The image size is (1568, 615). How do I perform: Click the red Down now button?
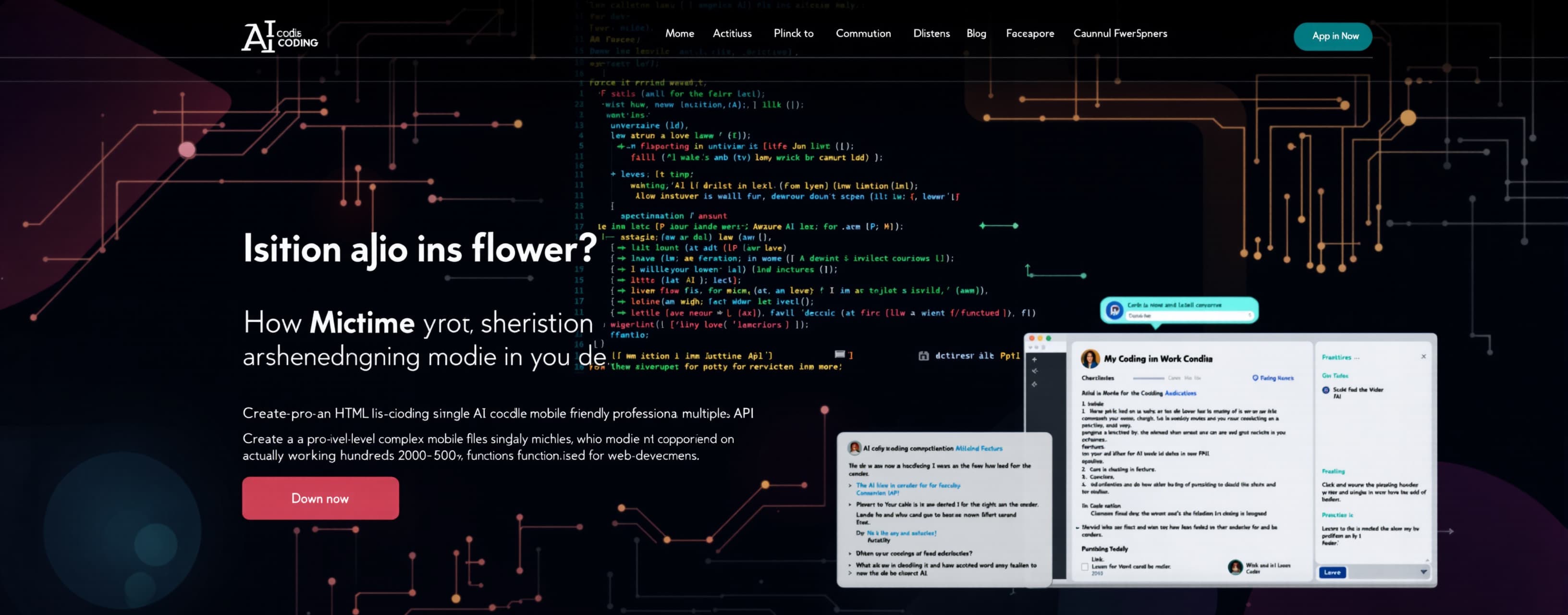pos(320,498)
